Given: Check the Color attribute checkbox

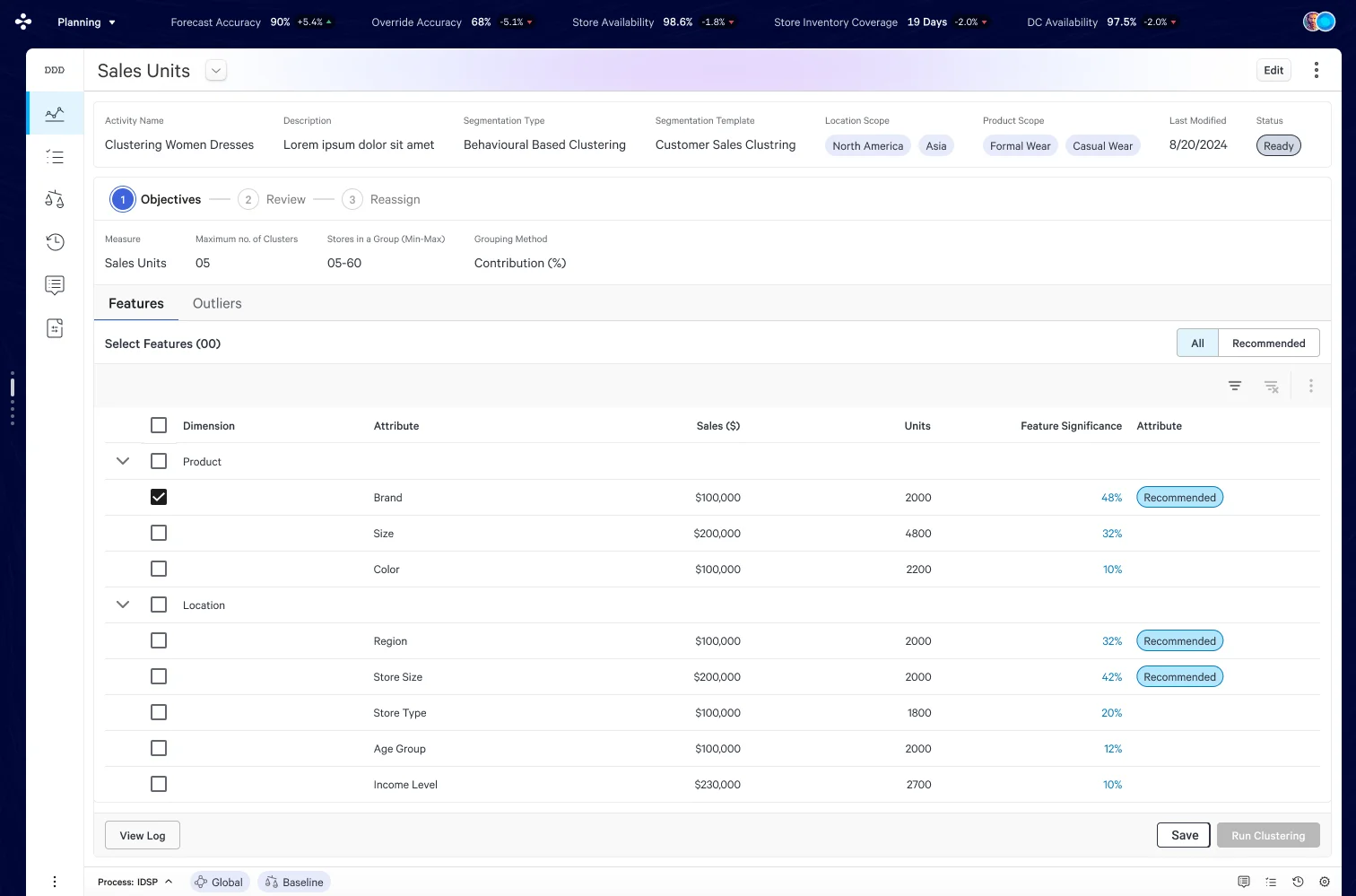Looking at the screenshot, I should (x=159, y=569).
